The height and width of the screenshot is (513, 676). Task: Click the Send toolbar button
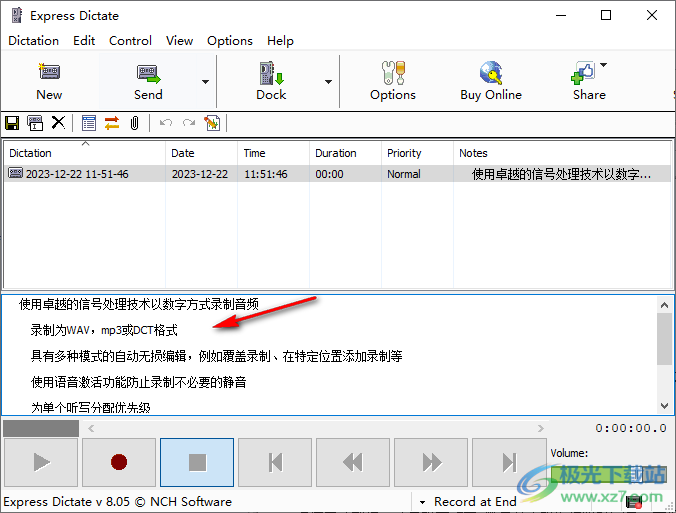click(x=148, y=81)
